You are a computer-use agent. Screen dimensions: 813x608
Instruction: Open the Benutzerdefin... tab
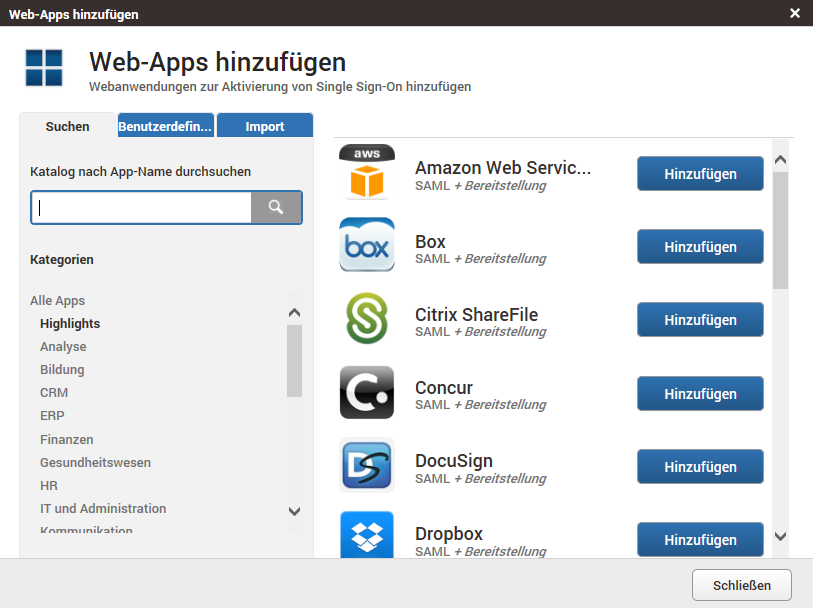(165, 126)
